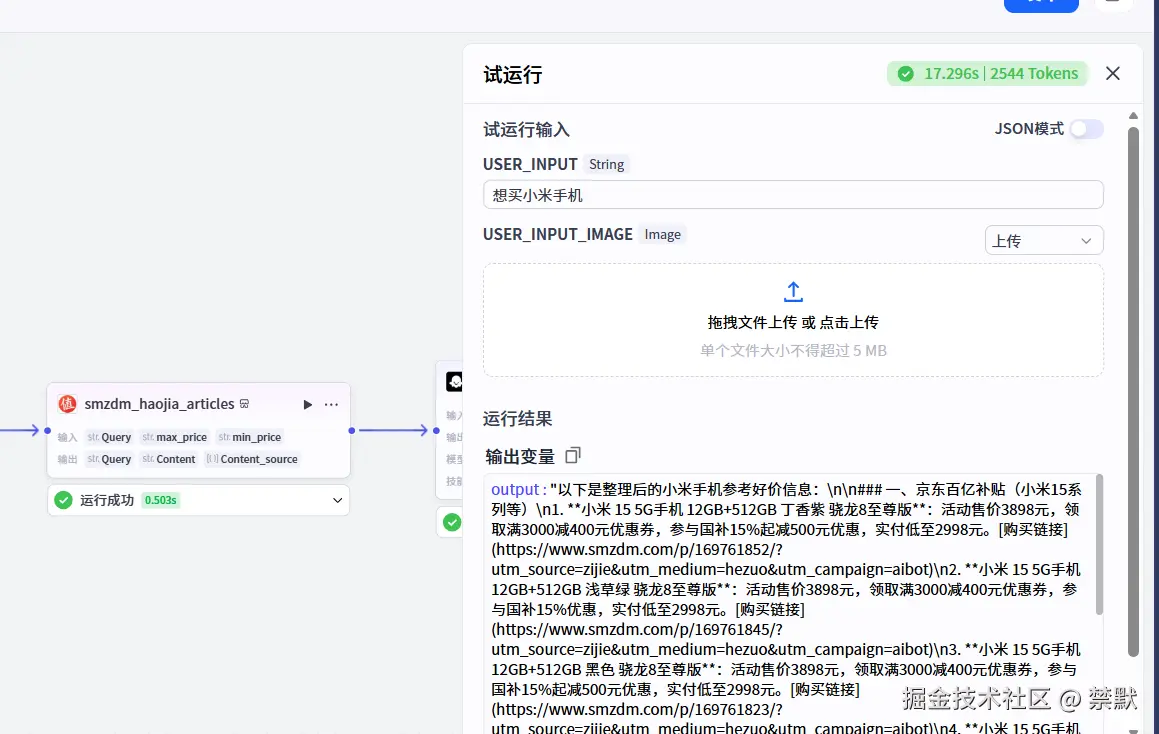
Task: Click the Query output parameter tag
Action: pyautogui.click(x=109, y=459)
